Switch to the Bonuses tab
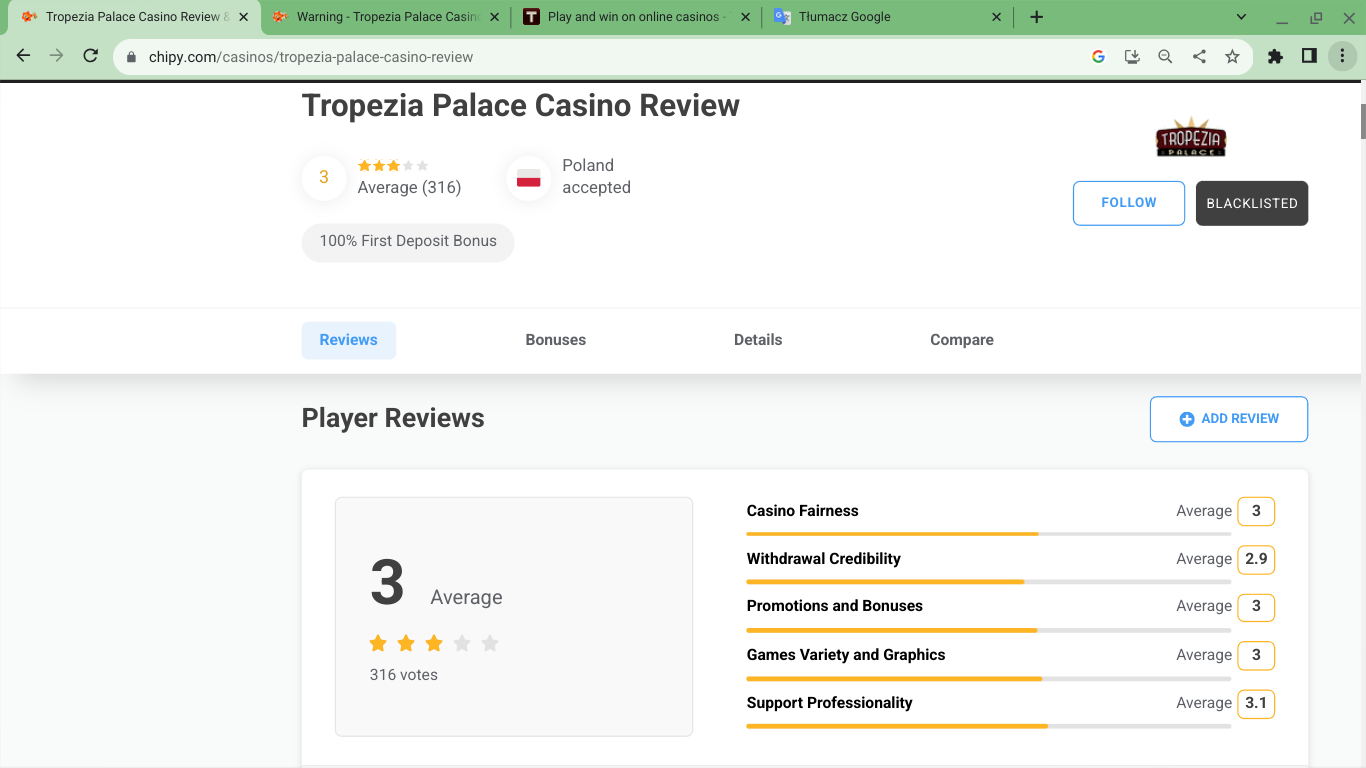Image resolution: width=1366 pixels, height=768 pixels. click(x=555, y=340)
